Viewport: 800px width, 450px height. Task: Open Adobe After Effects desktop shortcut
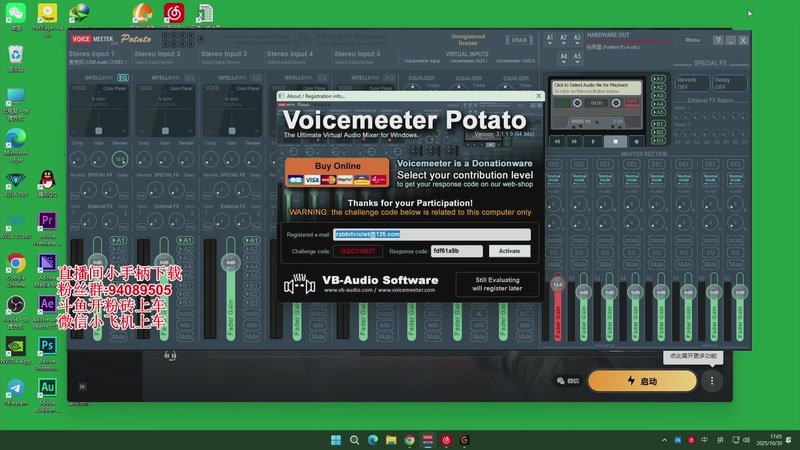pyautogui.click(x=47, y=312)
